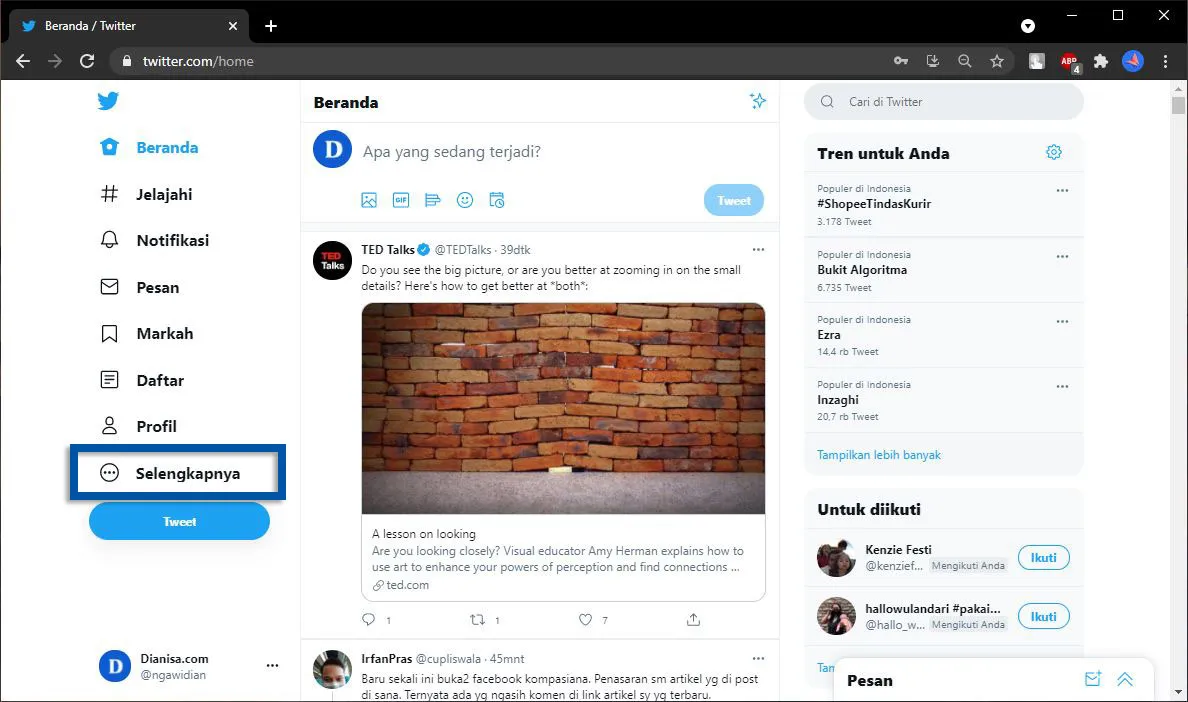The height and width of the screenshot is (702, 1188).
Task: Open account menu for Dianisa.com
Action: click(x=272, y=666)
